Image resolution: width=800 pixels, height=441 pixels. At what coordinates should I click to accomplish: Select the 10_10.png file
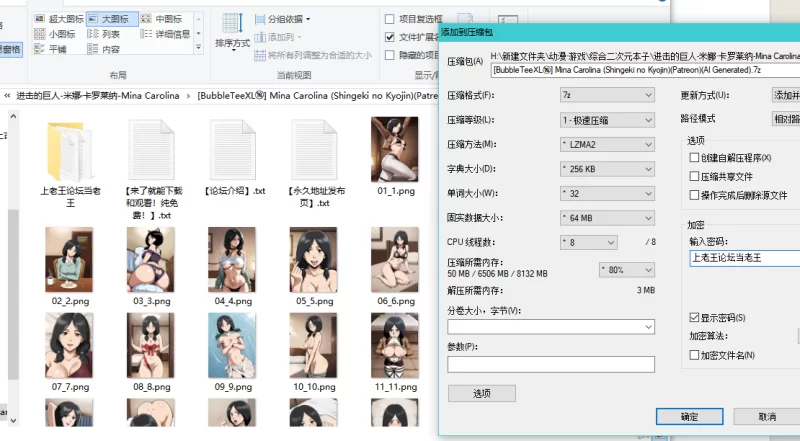coord(314,352)
